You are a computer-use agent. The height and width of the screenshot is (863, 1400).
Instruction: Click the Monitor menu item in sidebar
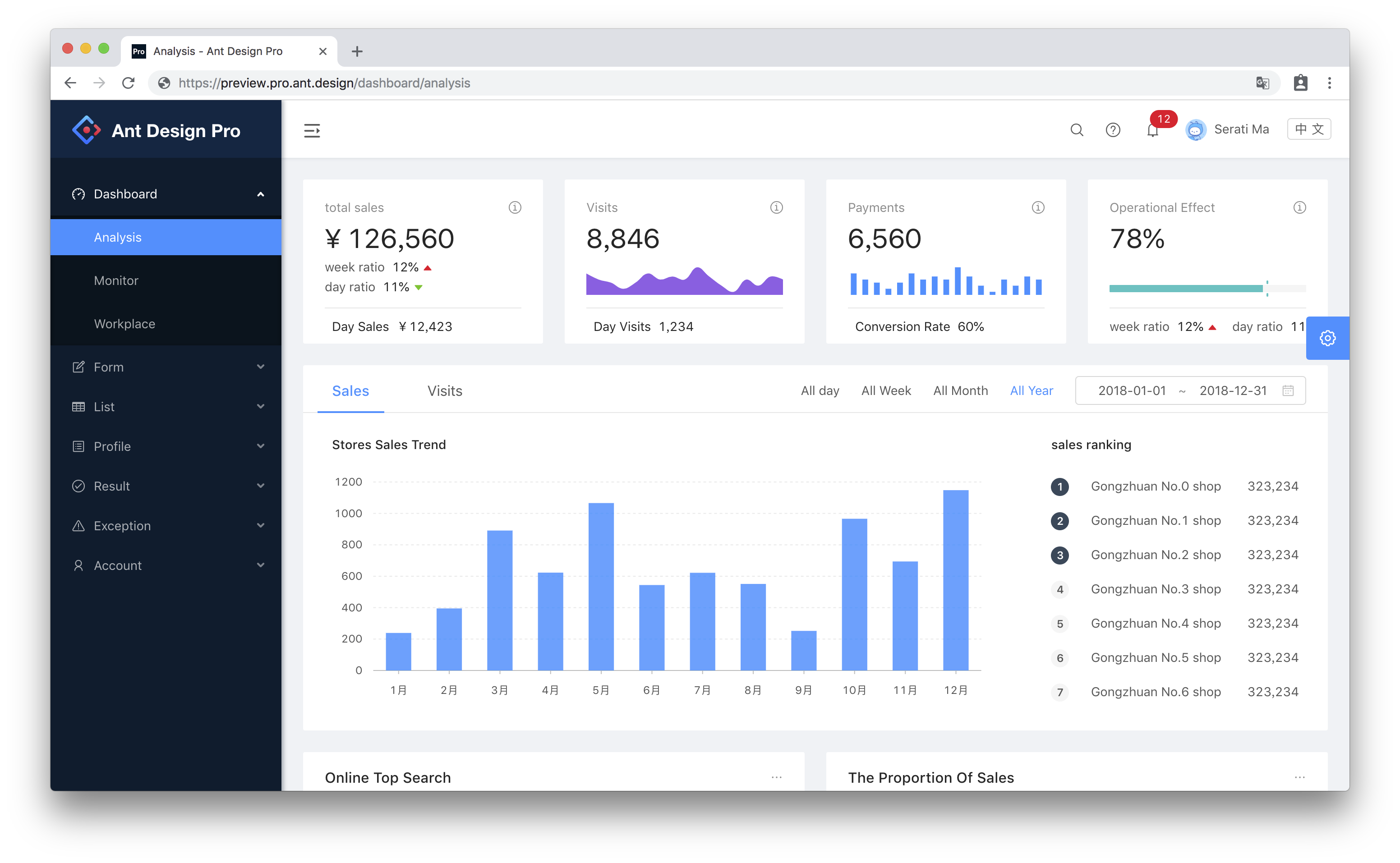coord(116,280)
